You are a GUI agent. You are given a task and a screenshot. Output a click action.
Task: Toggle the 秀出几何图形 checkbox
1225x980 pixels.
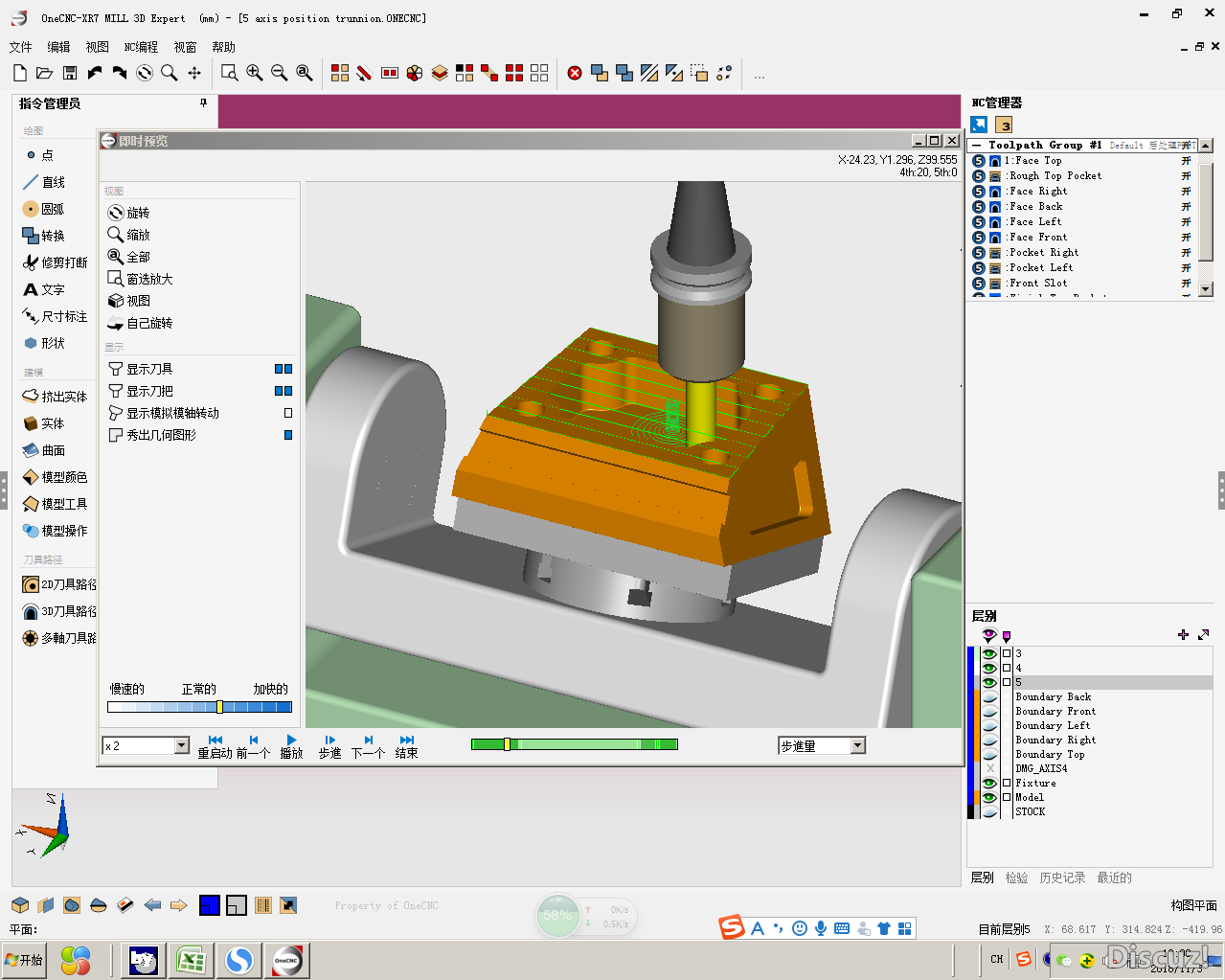click(287, 435)
